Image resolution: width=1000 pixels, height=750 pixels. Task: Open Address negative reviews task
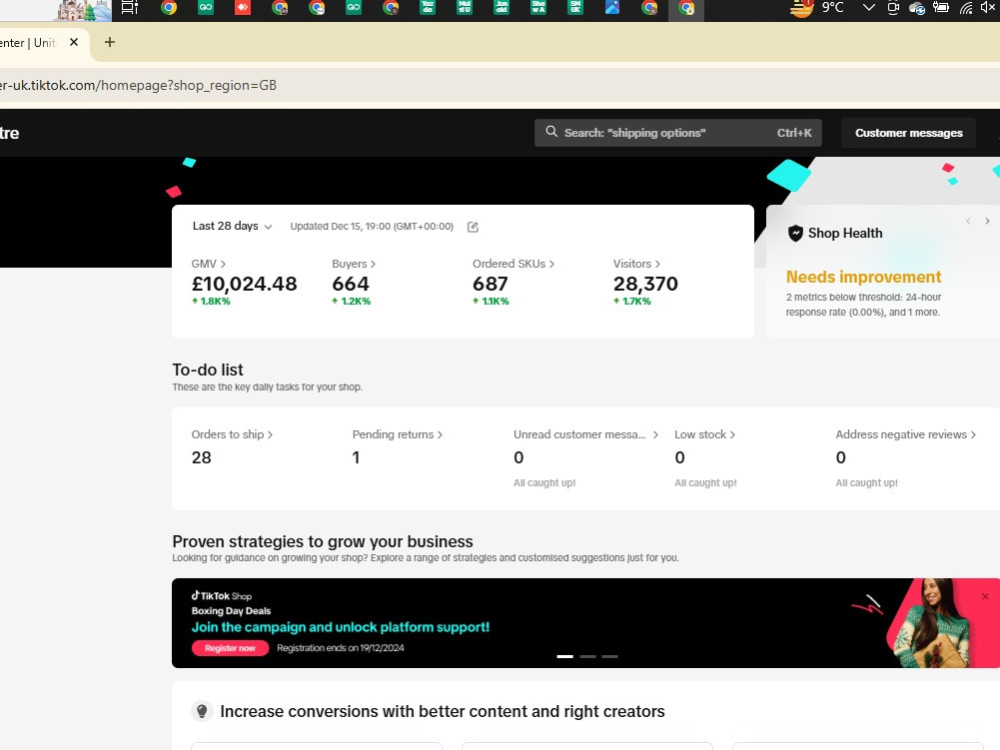[906, 434]
